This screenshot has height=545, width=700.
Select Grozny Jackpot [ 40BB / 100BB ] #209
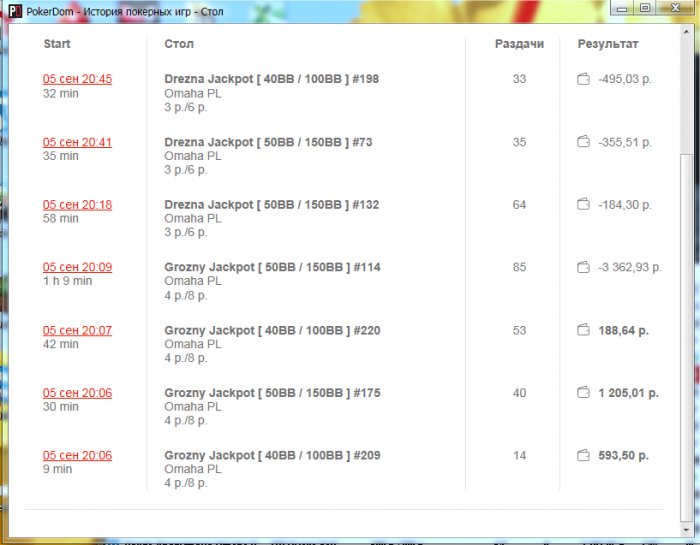(272, 455)
